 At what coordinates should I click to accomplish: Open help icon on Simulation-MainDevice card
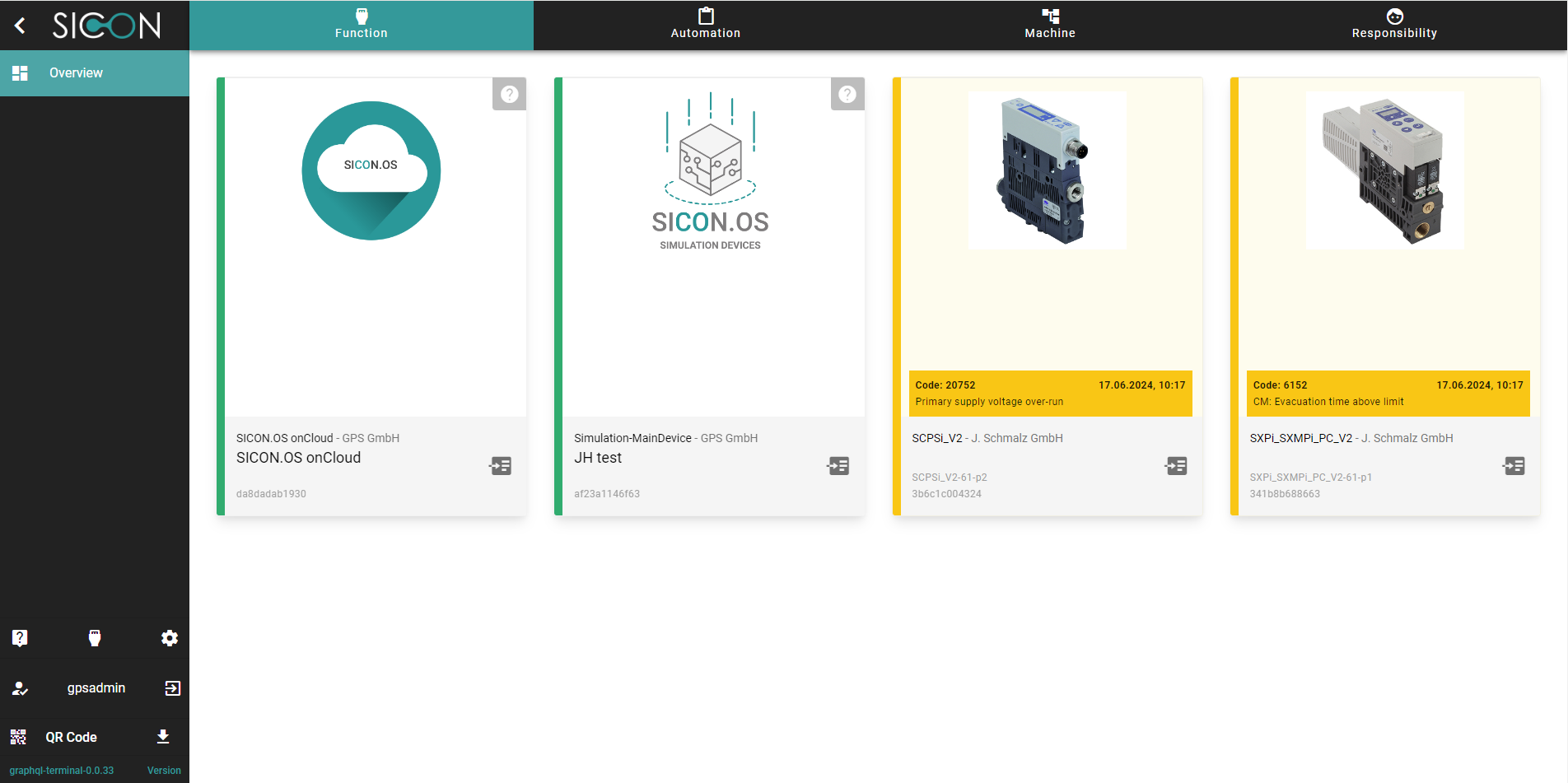pos(847,94)
